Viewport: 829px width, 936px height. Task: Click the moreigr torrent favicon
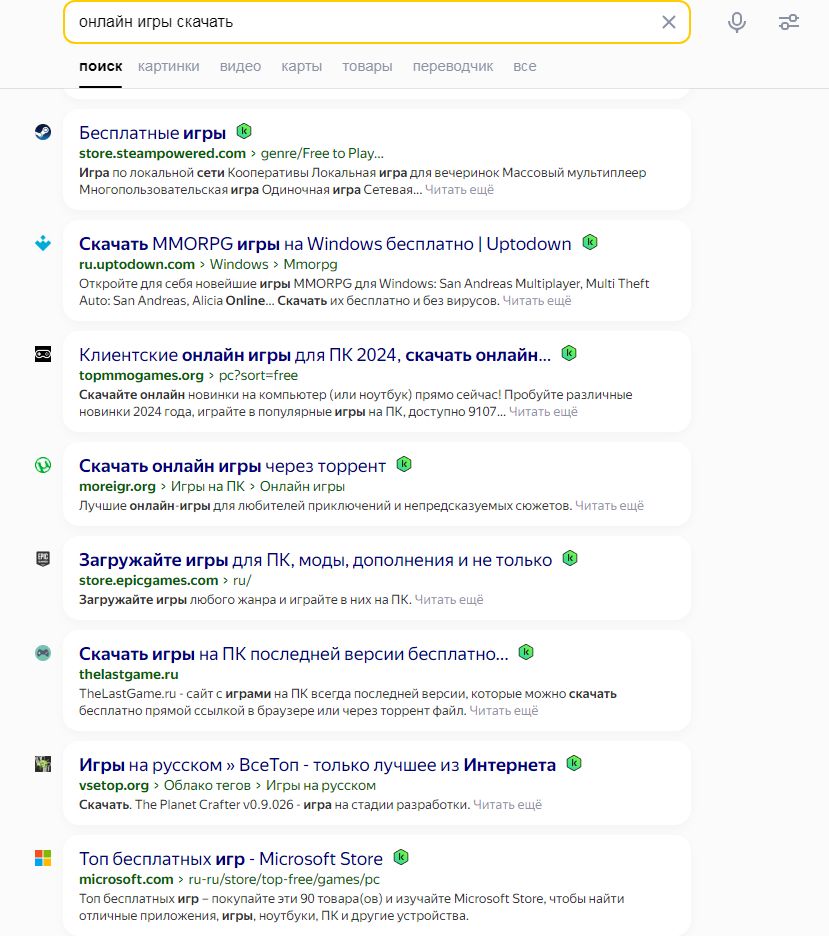(43, 465)
